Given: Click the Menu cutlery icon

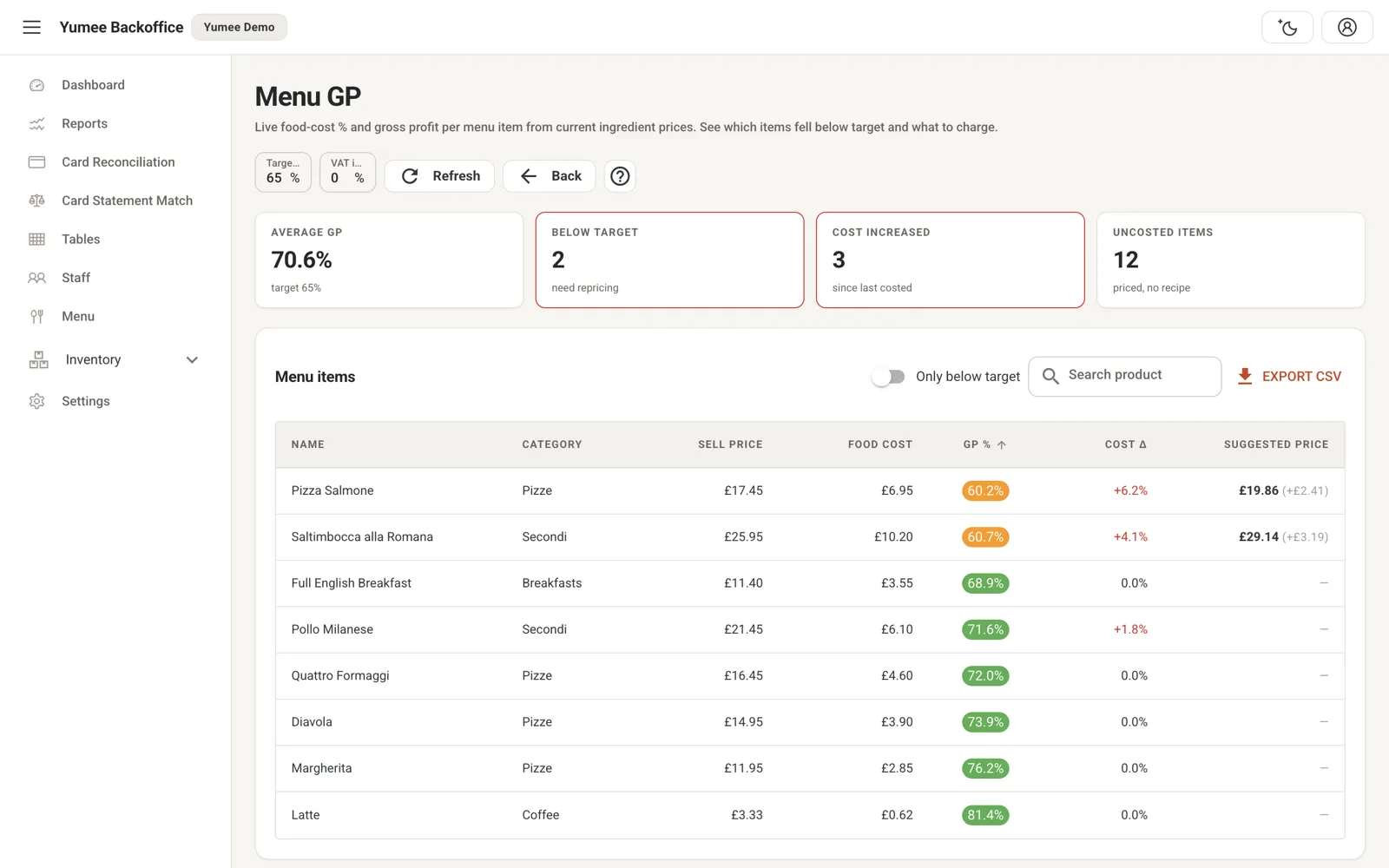Looking at the screenshot, I should tap(36, 317).
